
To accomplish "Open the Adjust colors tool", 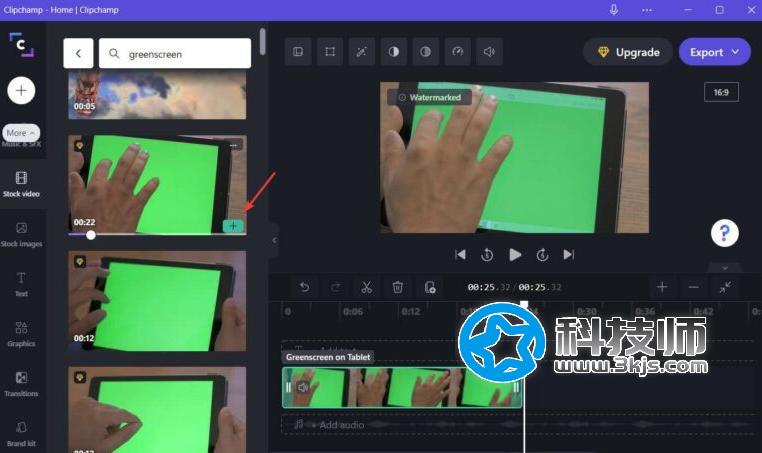I will tap(394, 52).
